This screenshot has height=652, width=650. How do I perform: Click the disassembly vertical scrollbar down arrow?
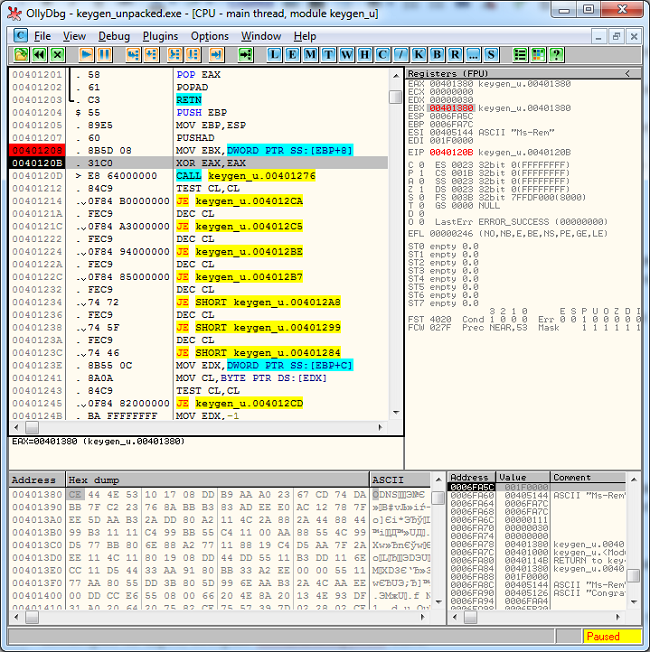coord(396,413)
